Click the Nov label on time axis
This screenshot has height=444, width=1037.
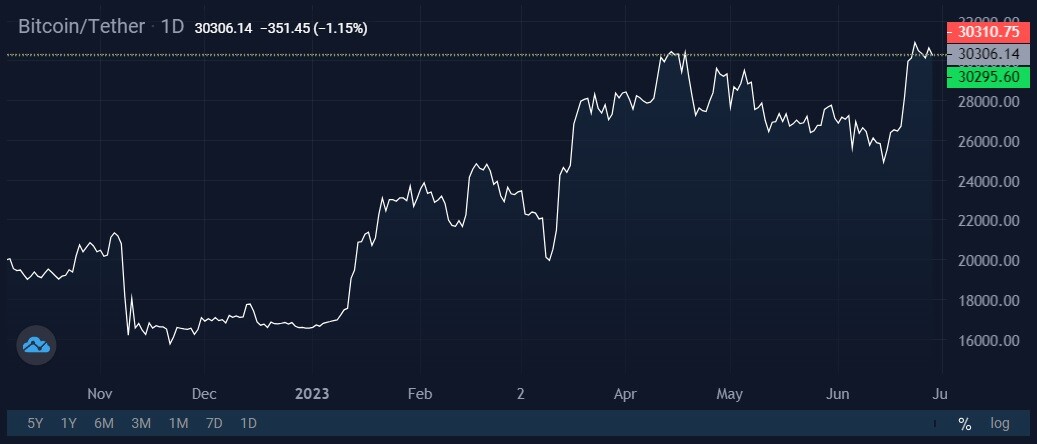click(99, 394)
